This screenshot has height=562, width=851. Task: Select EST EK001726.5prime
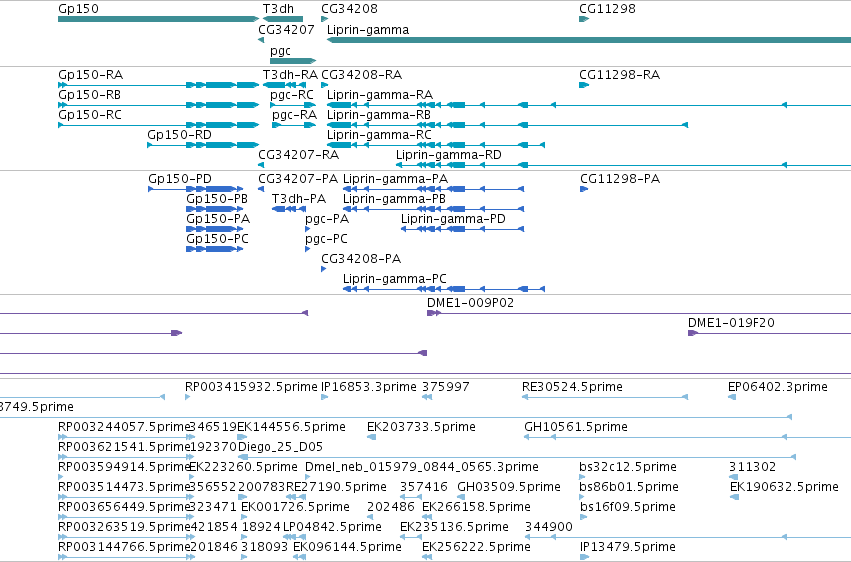[x=244, y=518]
